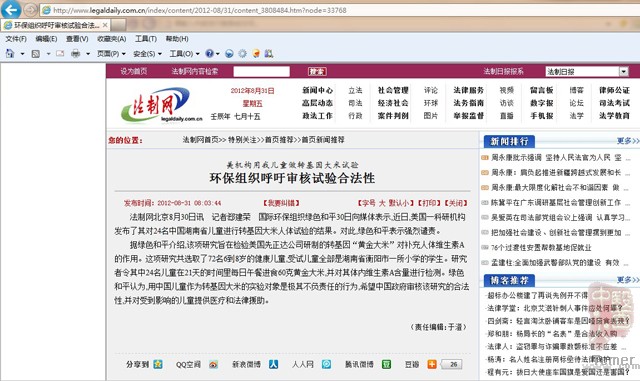Expand the Home icon dropdown arrow
The height and width of the screenshot is (381, 640).
tap(22, 54)
